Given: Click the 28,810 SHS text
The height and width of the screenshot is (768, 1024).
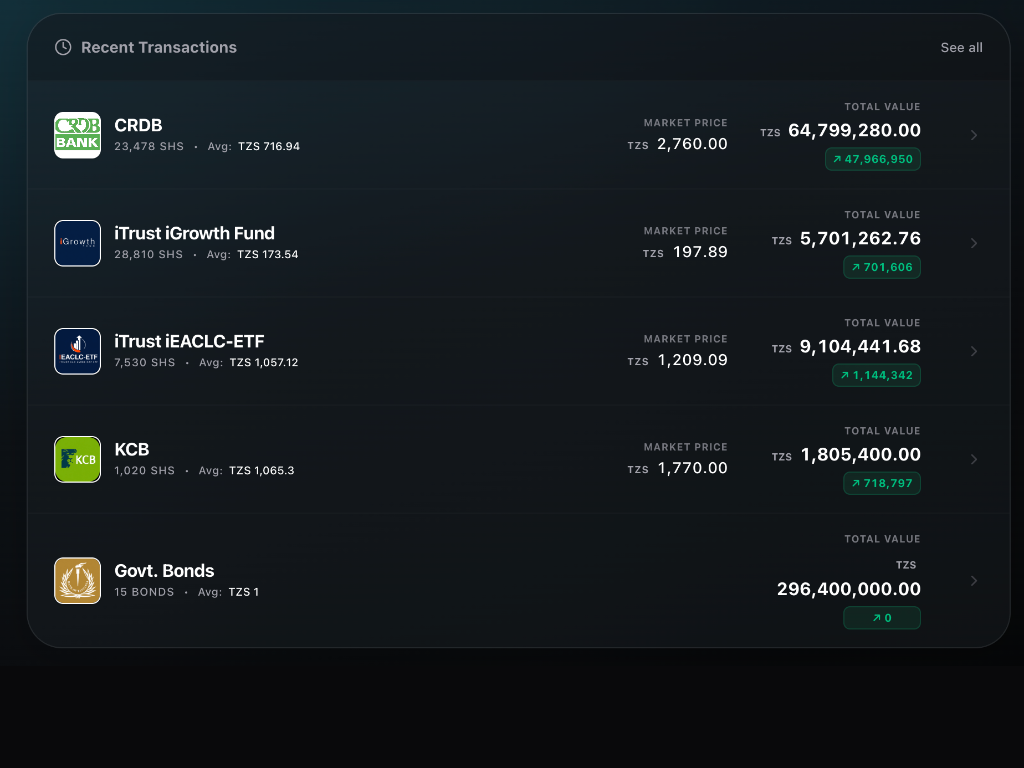Looking at the screenshot, I should pos(148,254).
